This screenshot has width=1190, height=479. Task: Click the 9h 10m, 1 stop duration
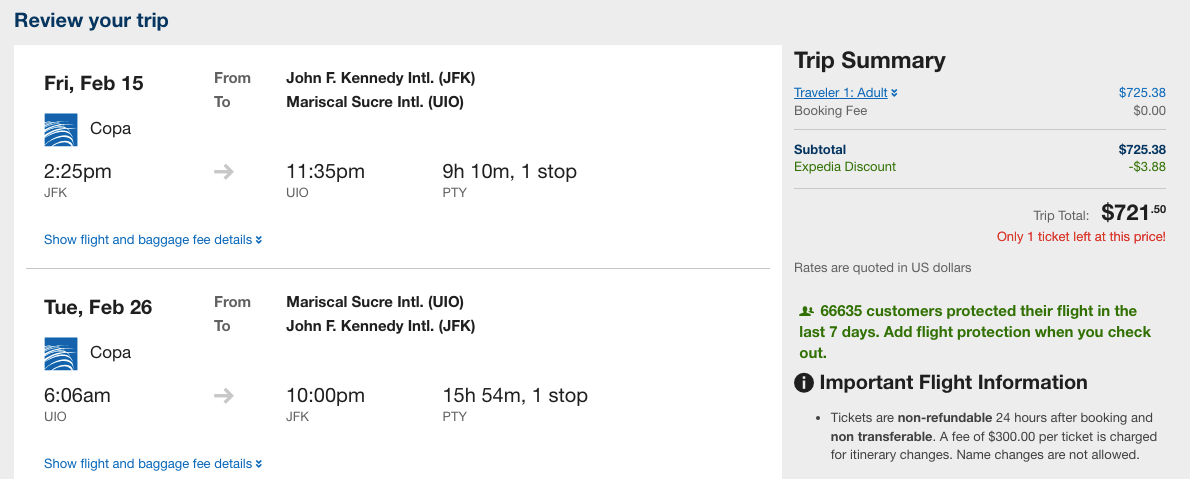click(x=510, y=172)
